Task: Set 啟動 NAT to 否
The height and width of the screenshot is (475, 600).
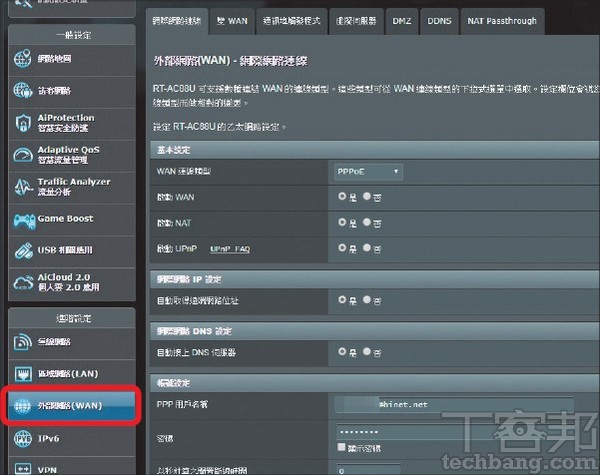Action: click(367, 222)
